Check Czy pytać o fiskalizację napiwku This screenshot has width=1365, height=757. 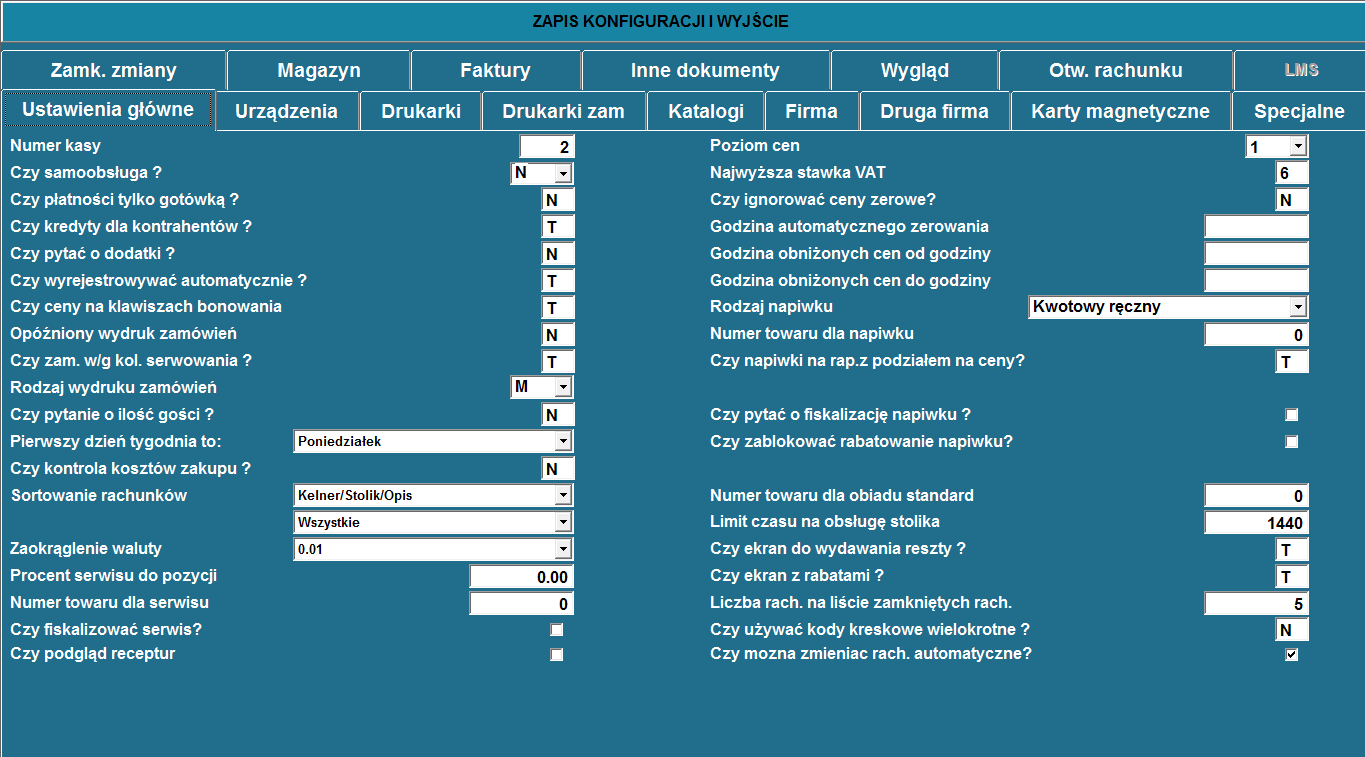[1292, 415]
